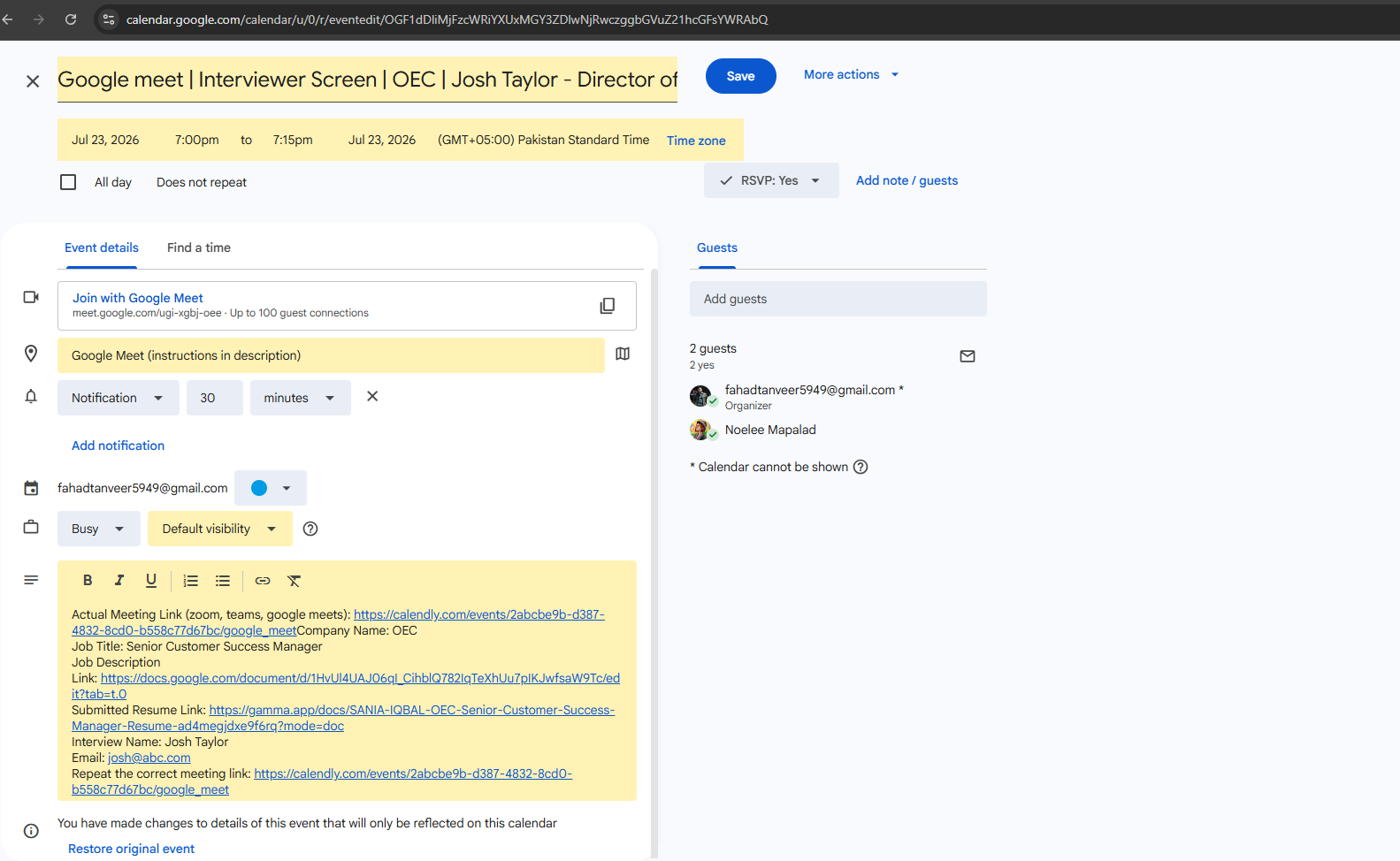Remove formatting from the description text
This screenshot has width=1400, height=861.
tap(295, 581)
